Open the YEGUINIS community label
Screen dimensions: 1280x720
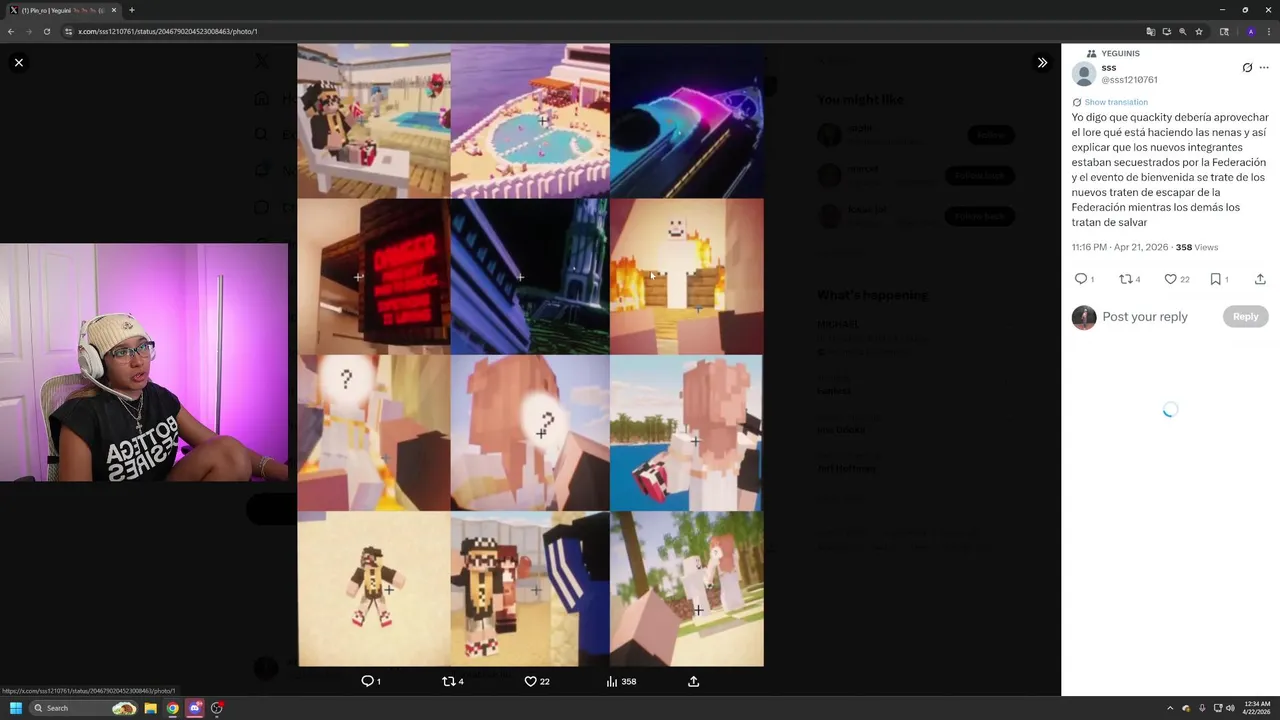tap(1120, 53)
